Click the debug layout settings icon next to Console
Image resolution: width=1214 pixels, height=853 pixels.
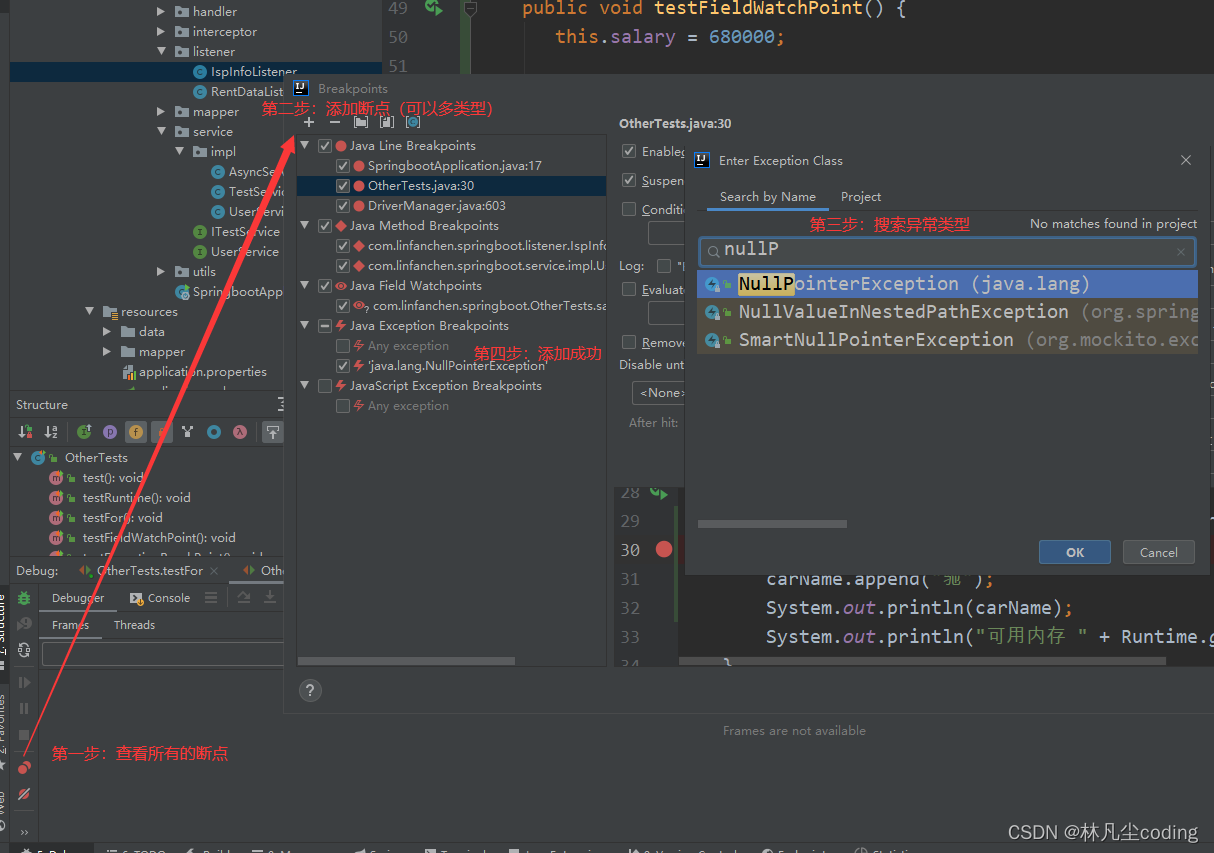[211, 597]
